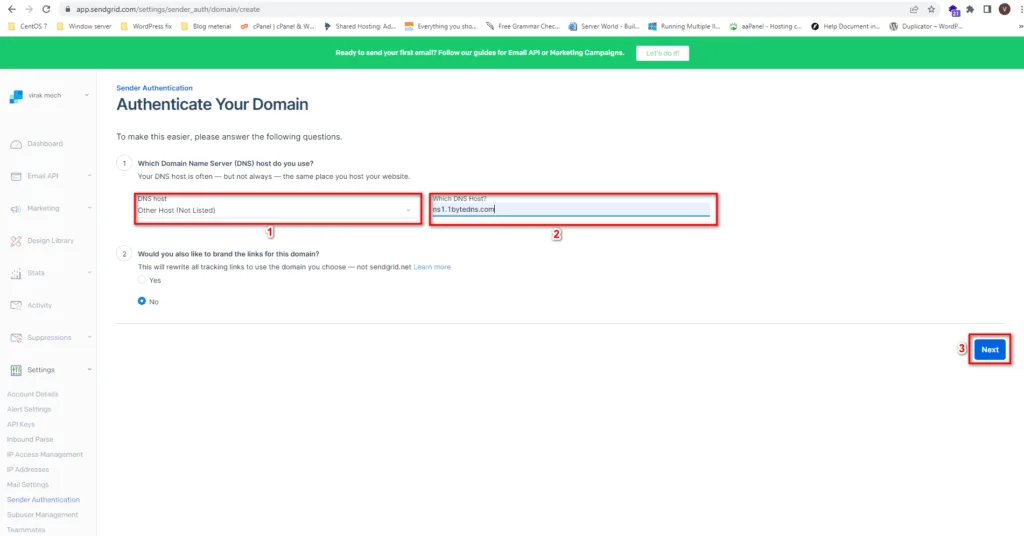Image resolution: width=1024 pixels, height=536 pixels.
Task: Open Design Library from sidebar
Action: pyautogui.click(x=50, y=241)
